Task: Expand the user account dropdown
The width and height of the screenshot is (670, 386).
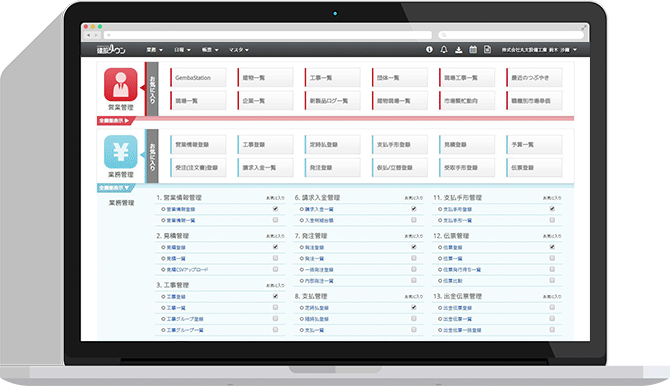Action: coord(539,50)
